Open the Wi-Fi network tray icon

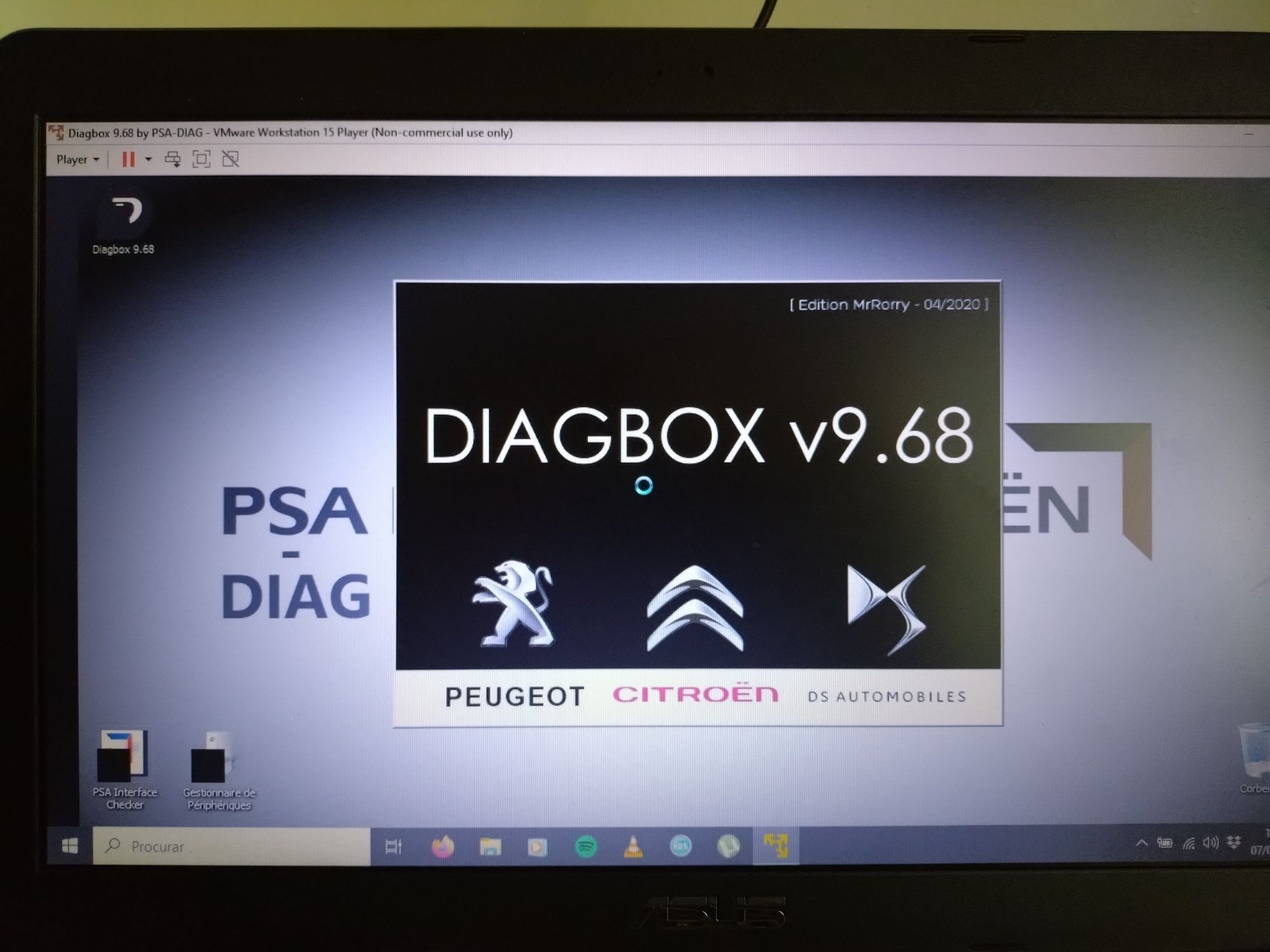pos(1189,843)
